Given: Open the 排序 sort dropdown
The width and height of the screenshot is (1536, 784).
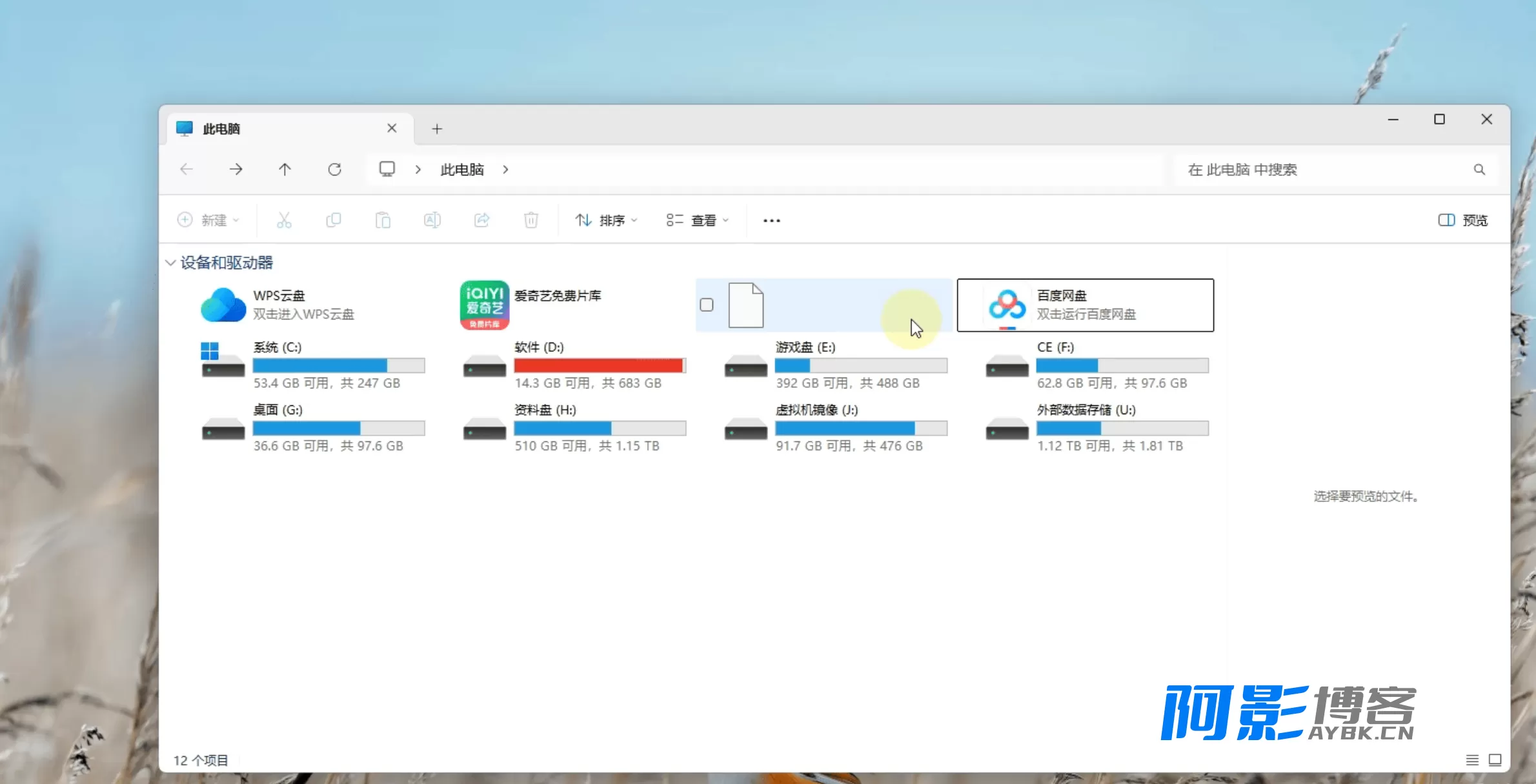Looking at the screenshot, I should [606, 221].
